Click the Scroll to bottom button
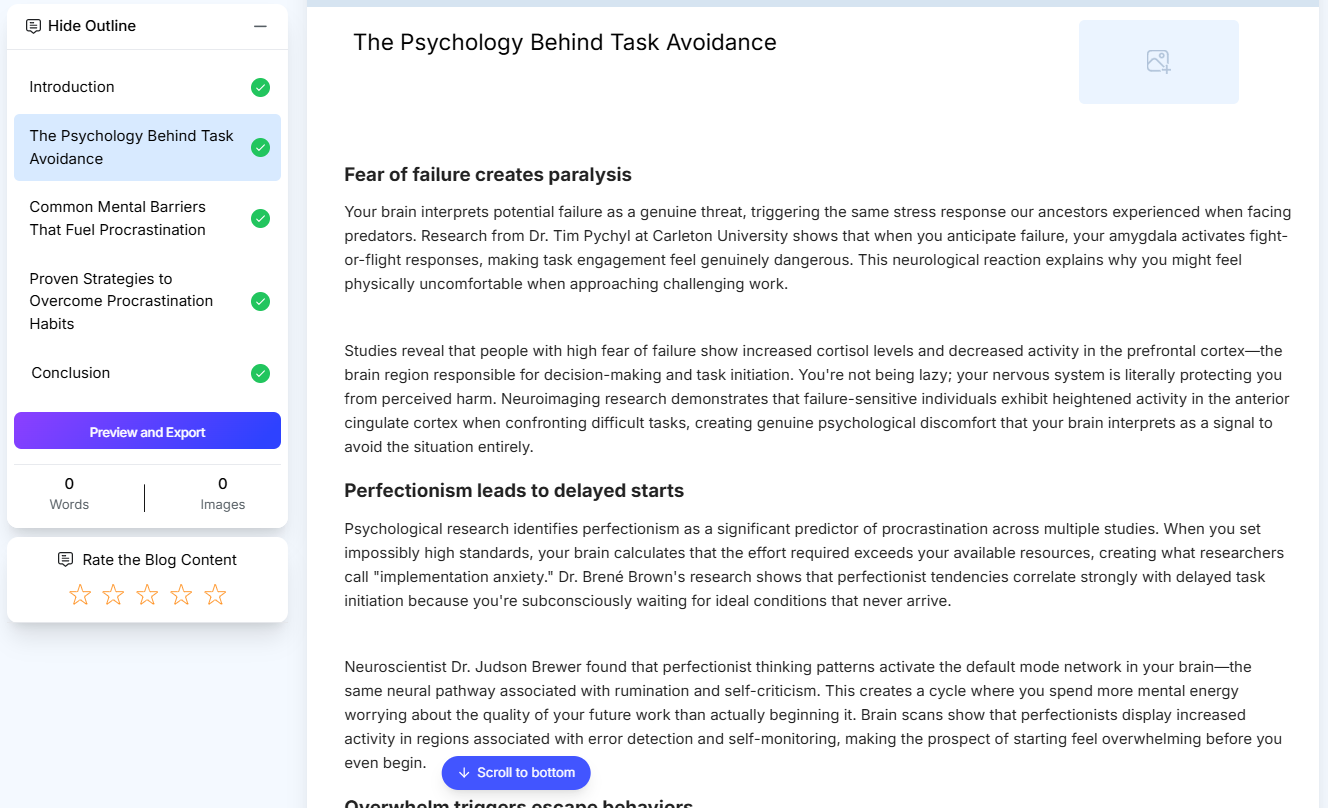Viewport: 1328px width, 808px height. (x=516, y=772)
